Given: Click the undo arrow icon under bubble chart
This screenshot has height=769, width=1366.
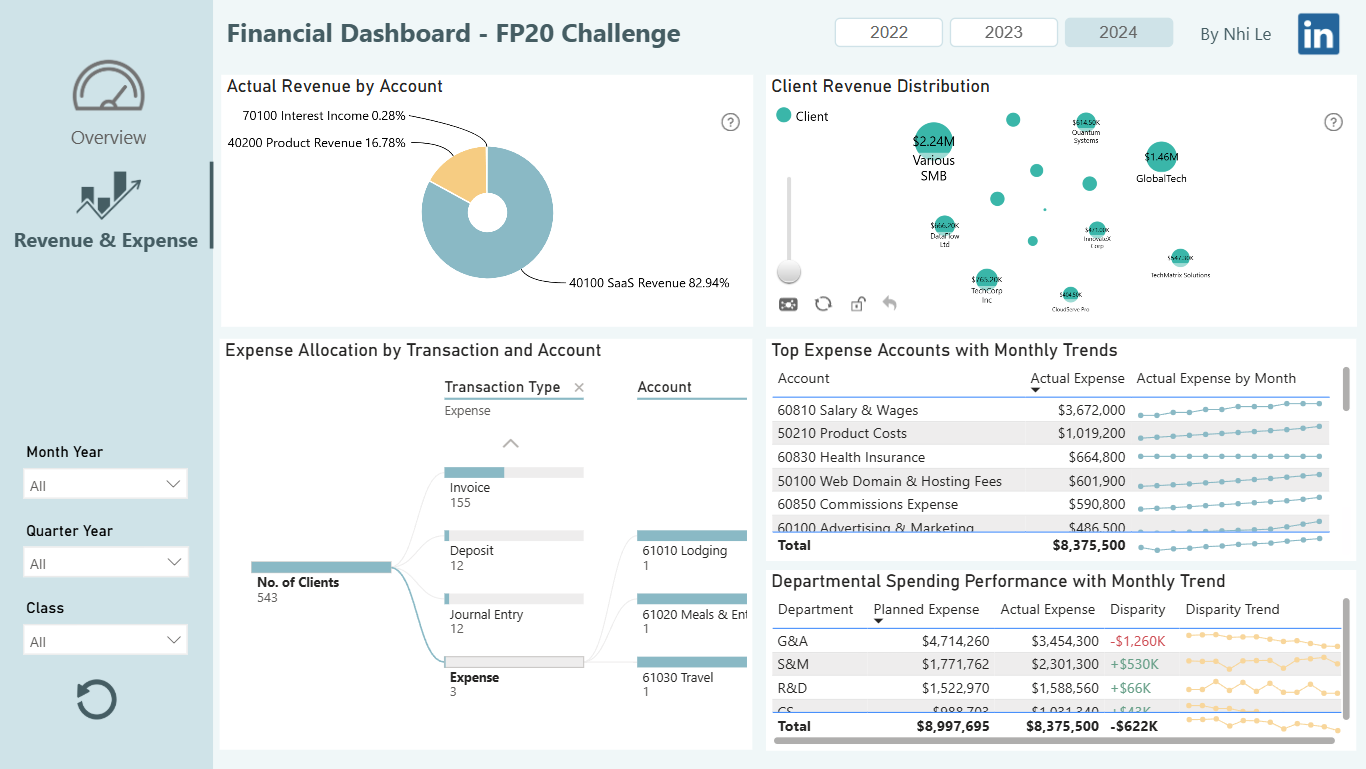Looking at the screenshot, I should click(x=890, y=303).
